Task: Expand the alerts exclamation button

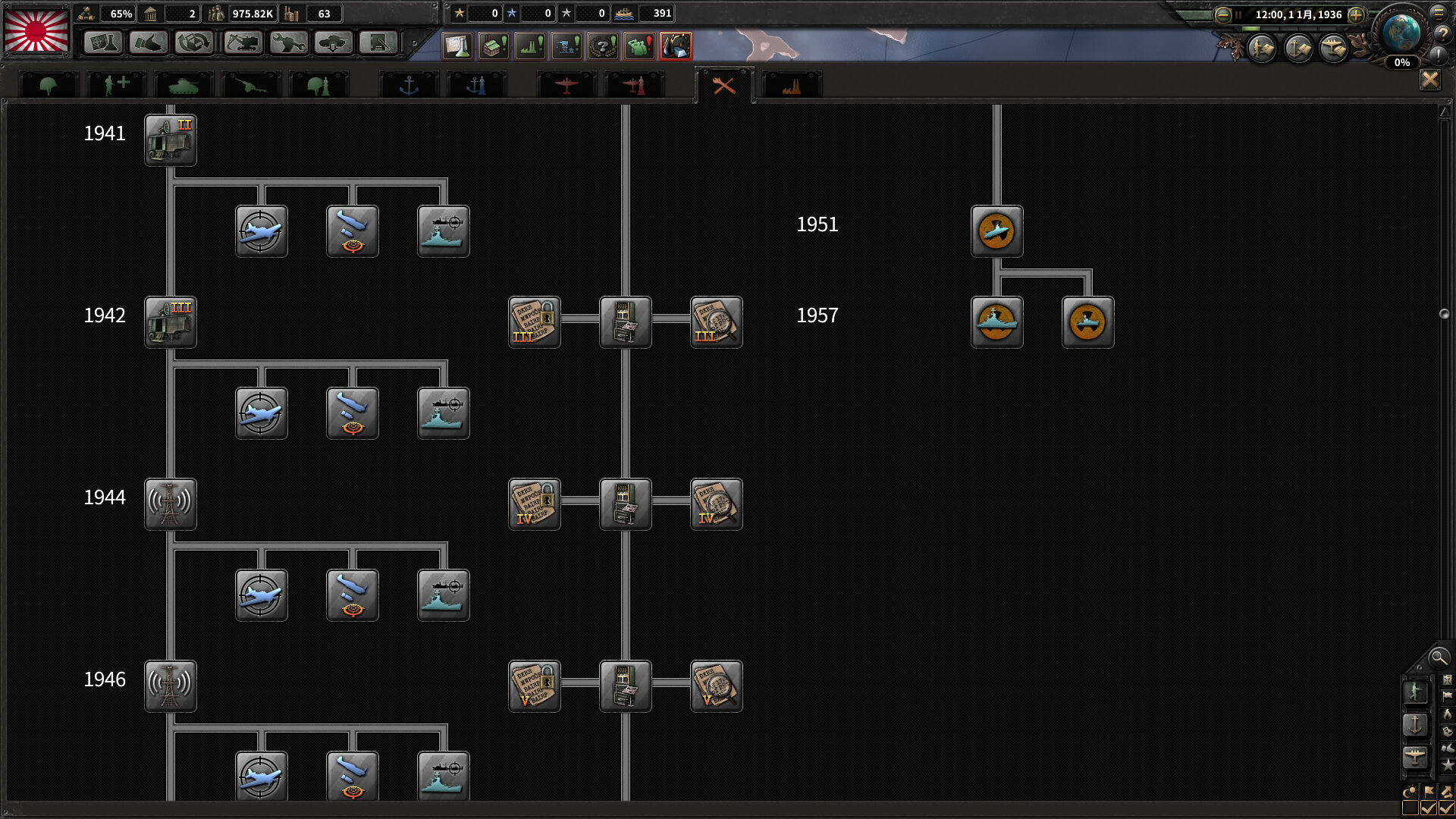Action: 1439,54
